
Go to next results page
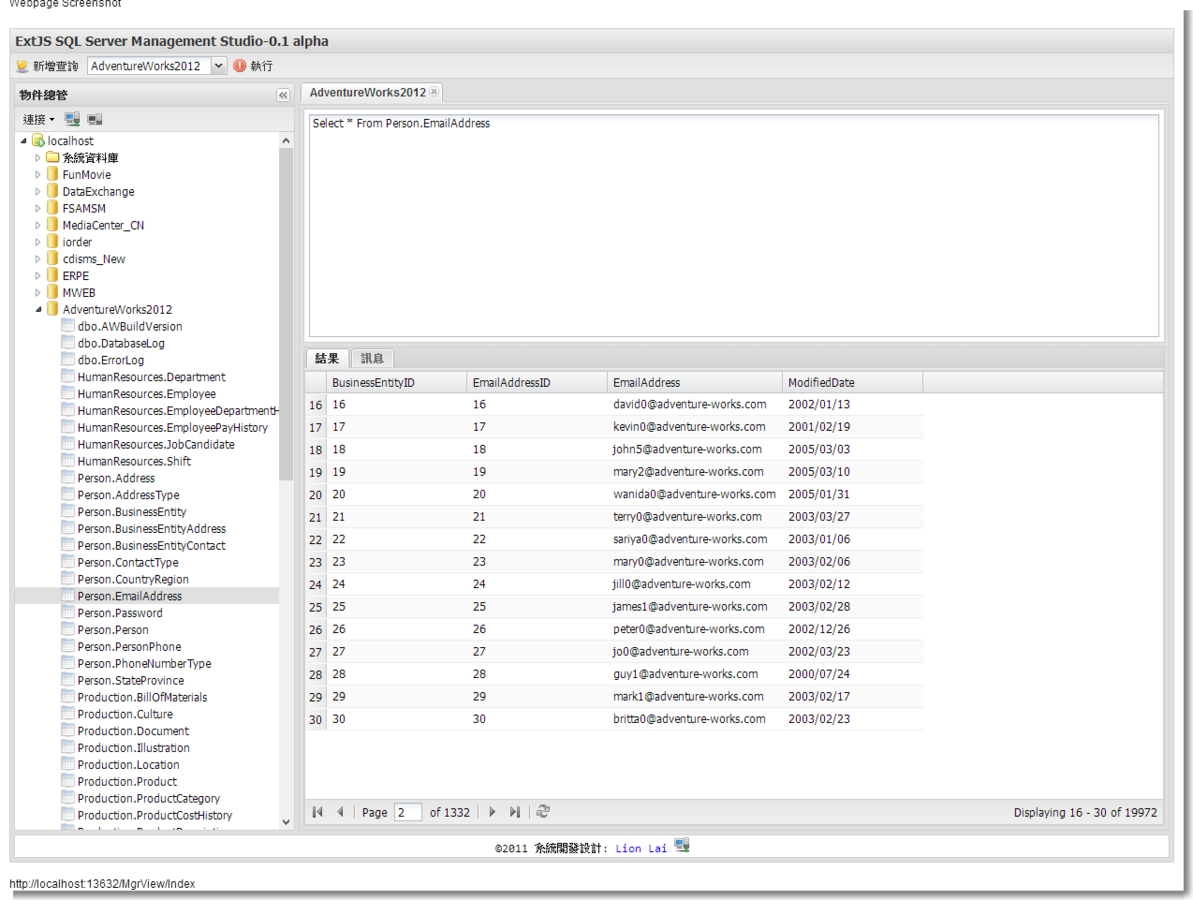coord(492,812)
